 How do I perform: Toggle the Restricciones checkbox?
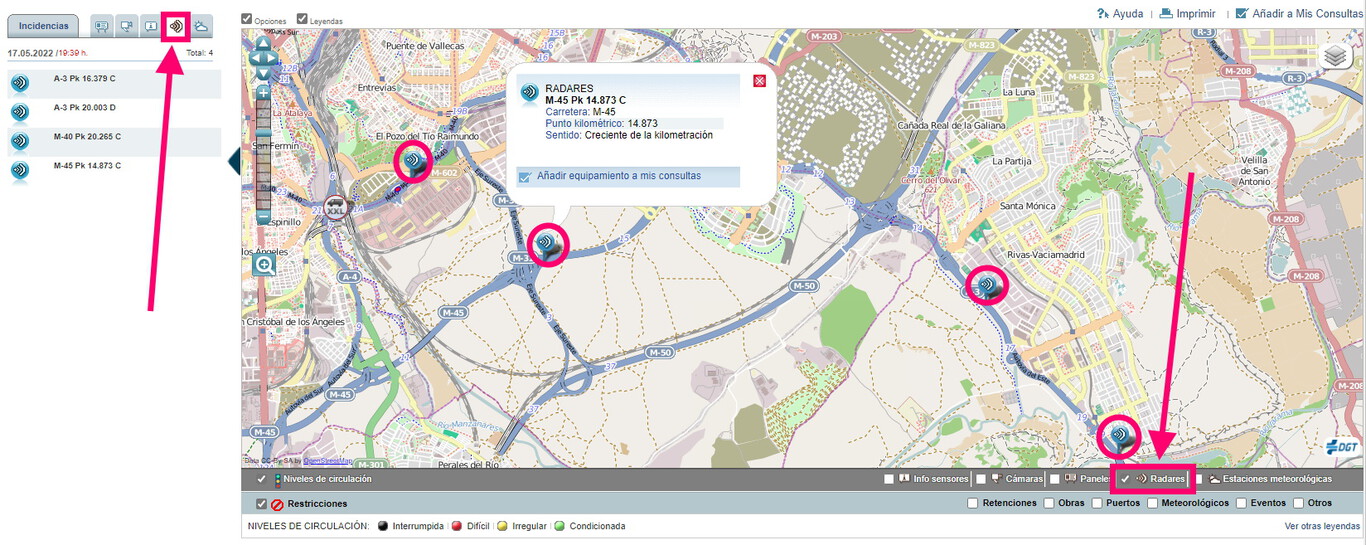(262, 504)
